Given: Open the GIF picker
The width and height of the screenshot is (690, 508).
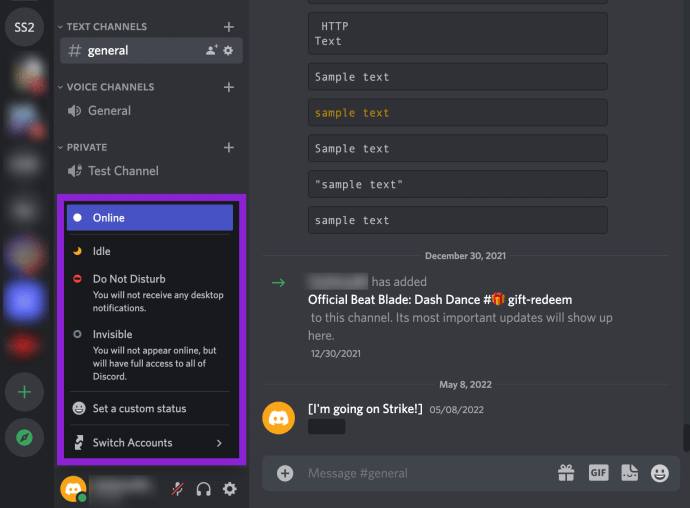Looking at the screenshot, I should (598, 473).
